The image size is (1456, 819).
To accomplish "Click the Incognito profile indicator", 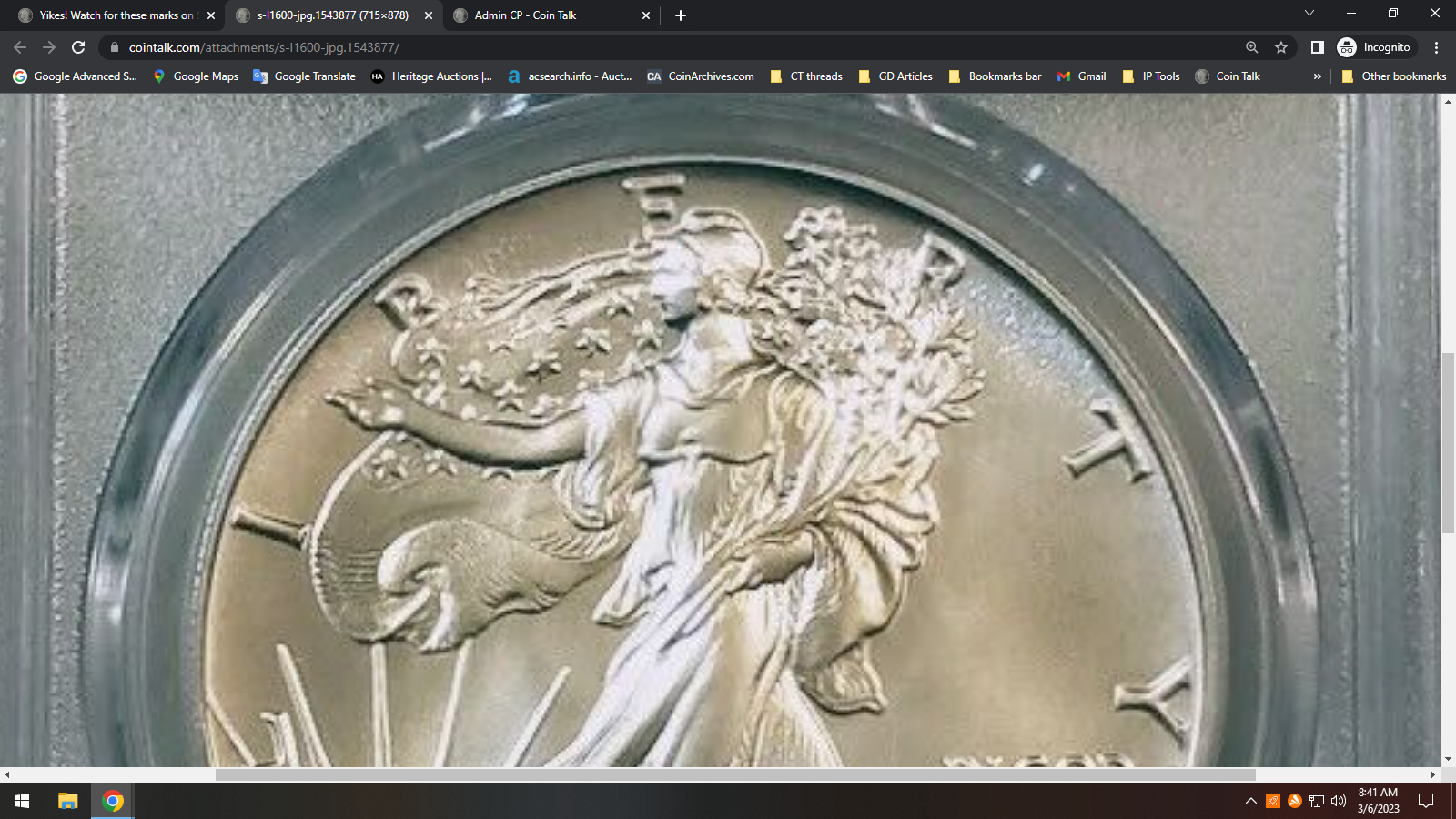I will click(x=1374, y=47).
